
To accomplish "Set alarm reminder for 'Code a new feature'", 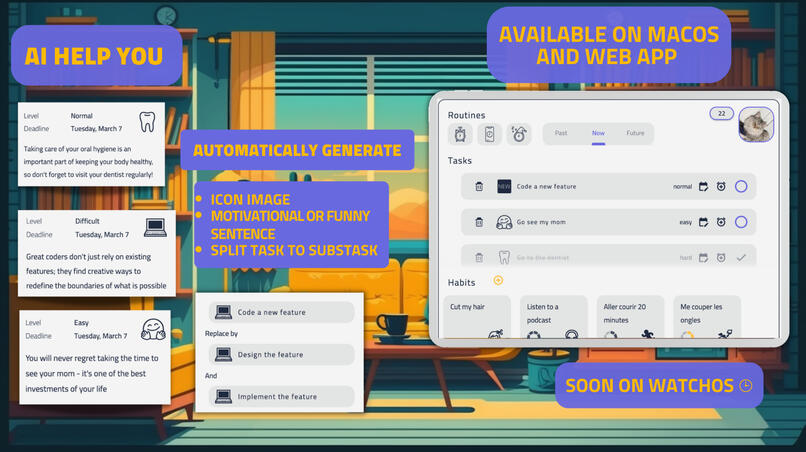I will tap(721, 187).
